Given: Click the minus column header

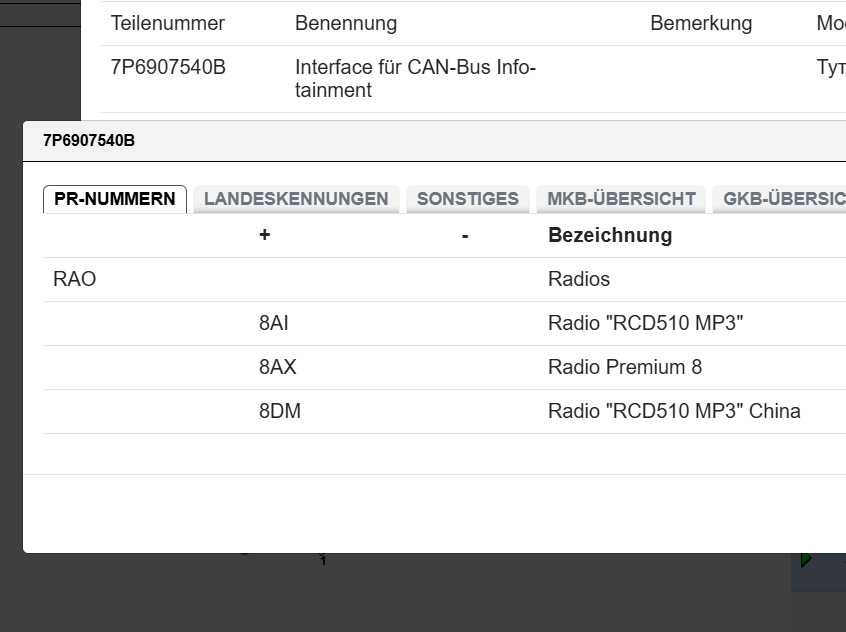Looking at the screenshot, I should (x=465, y=236).
